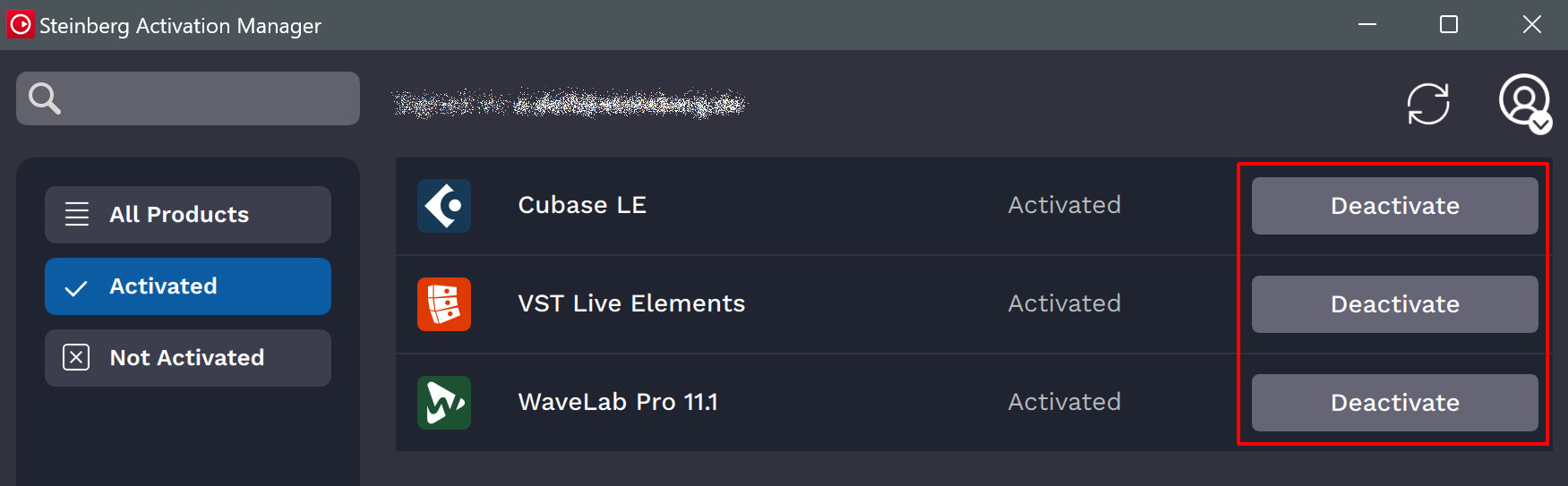This screenshot has width=1568, height=486.
Task: Select the Activated filter
Action: click(188, 286)
